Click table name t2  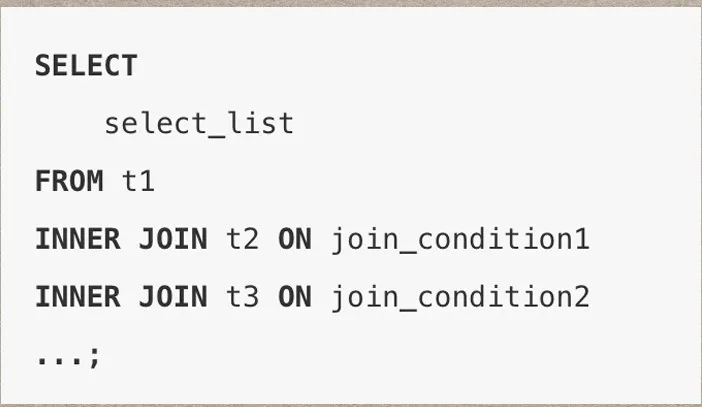pyautogui.click(x=242, y=240)
